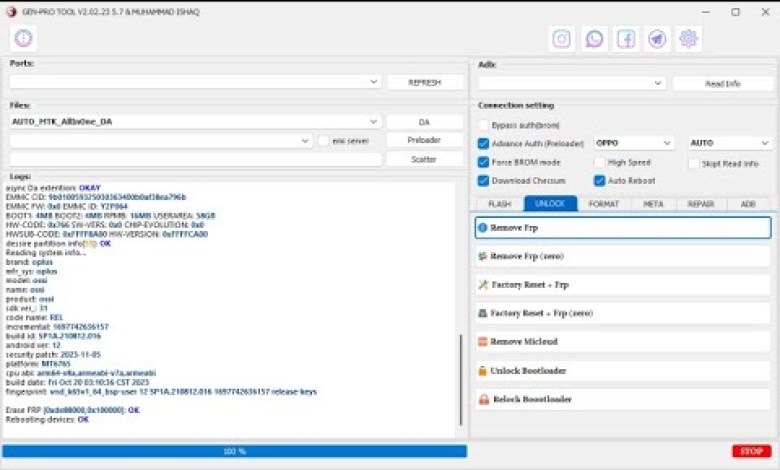Click the red STOP button
Screen dimensions: 780x470
(751, 451)
